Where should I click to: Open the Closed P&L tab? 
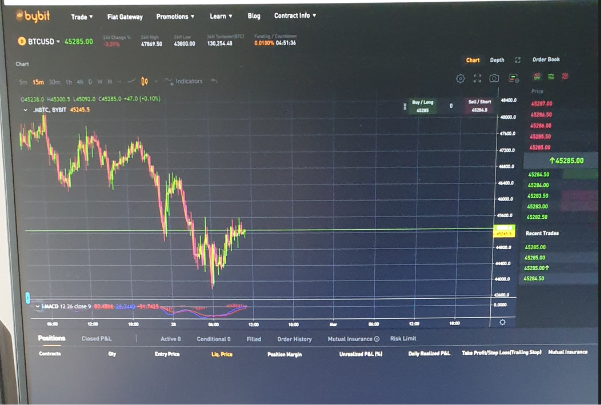(96, 339)
